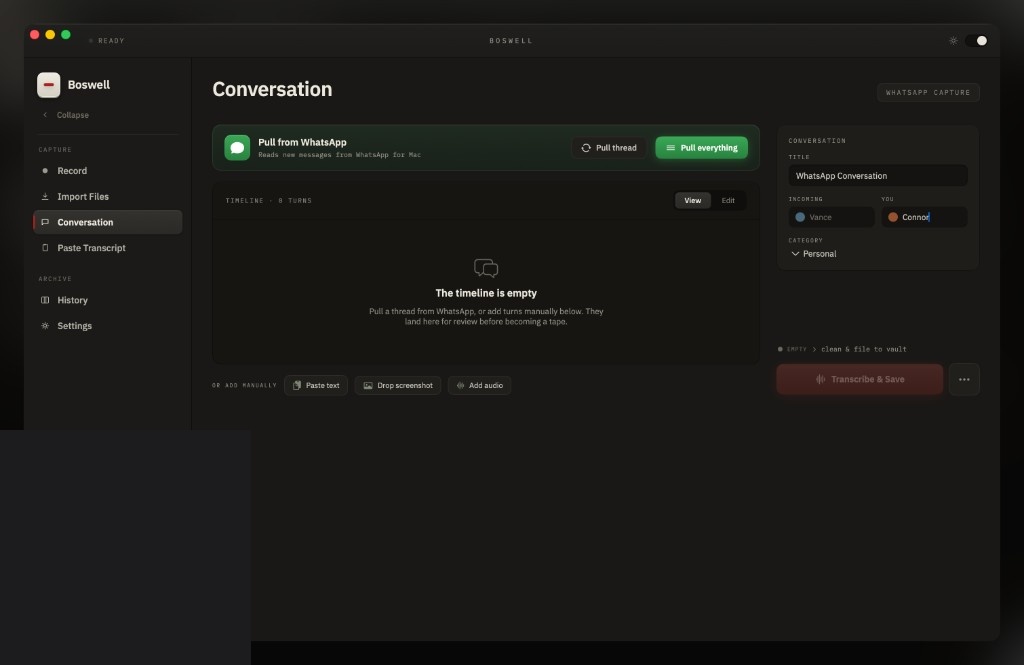The height and width of the screenshot is (665, 1024).
Task: Select Conversation in the sidebar
Action: click(x=107, y=222)
